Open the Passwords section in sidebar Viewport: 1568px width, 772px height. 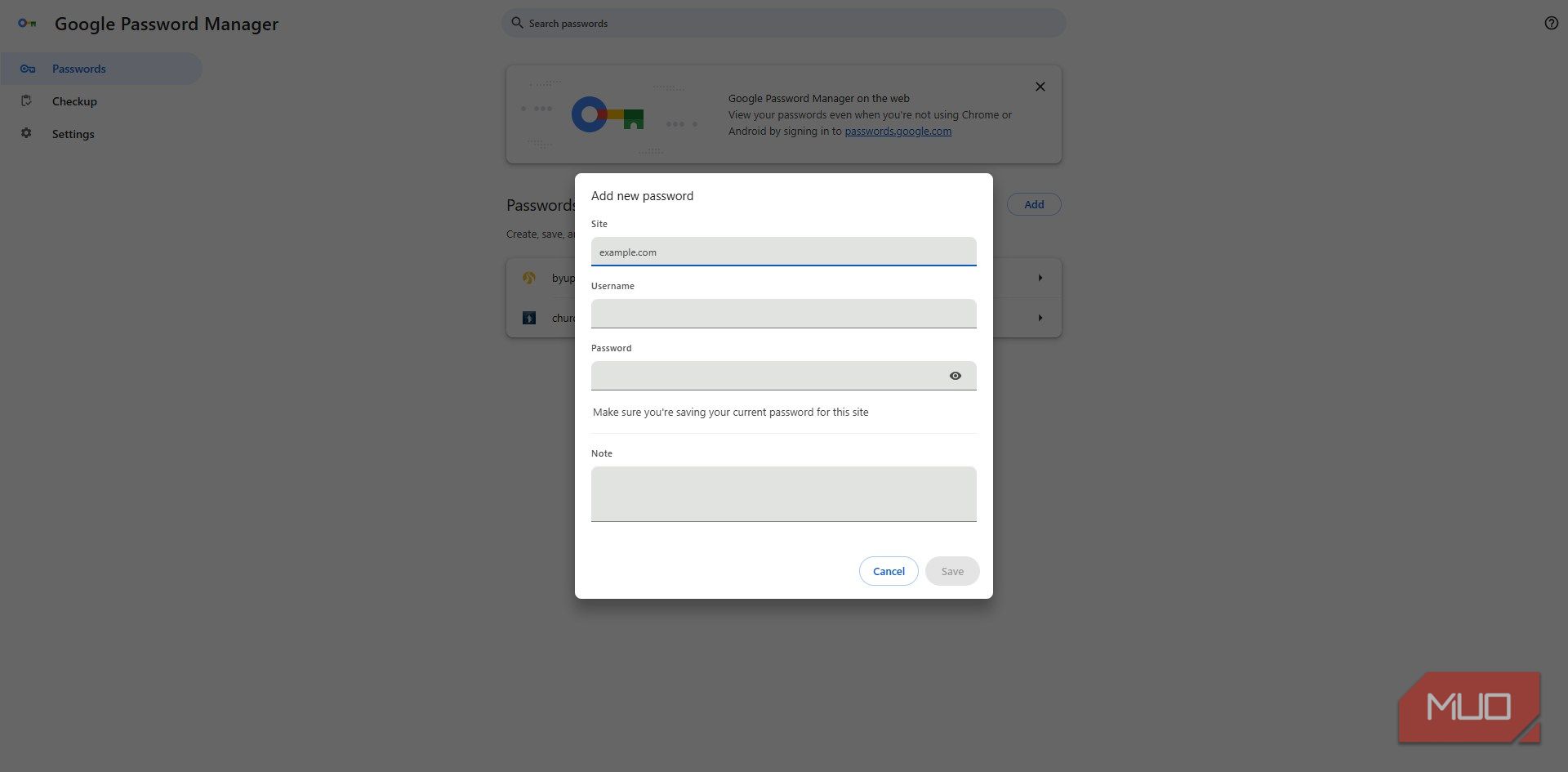101,69
